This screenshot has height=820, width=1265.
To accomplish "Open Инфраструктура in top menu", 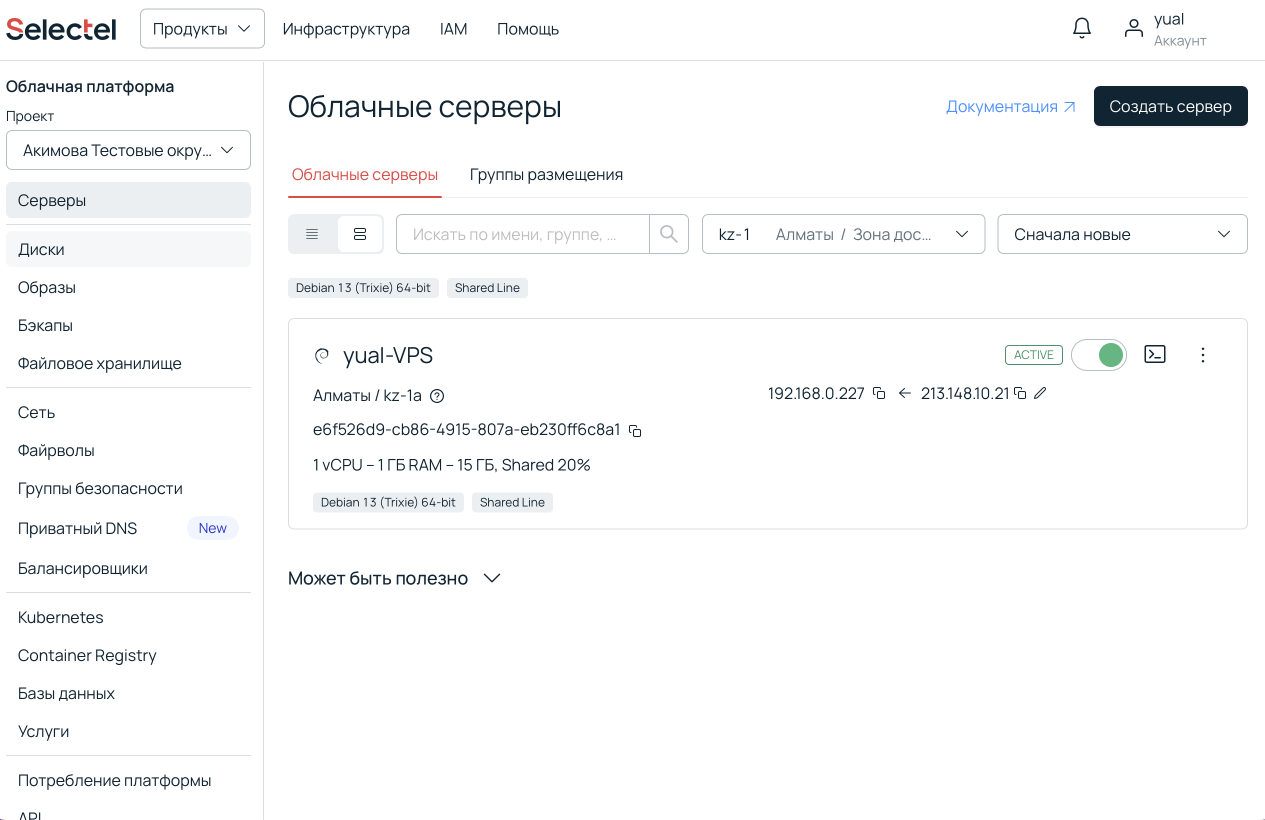I will tap(346, 29).
